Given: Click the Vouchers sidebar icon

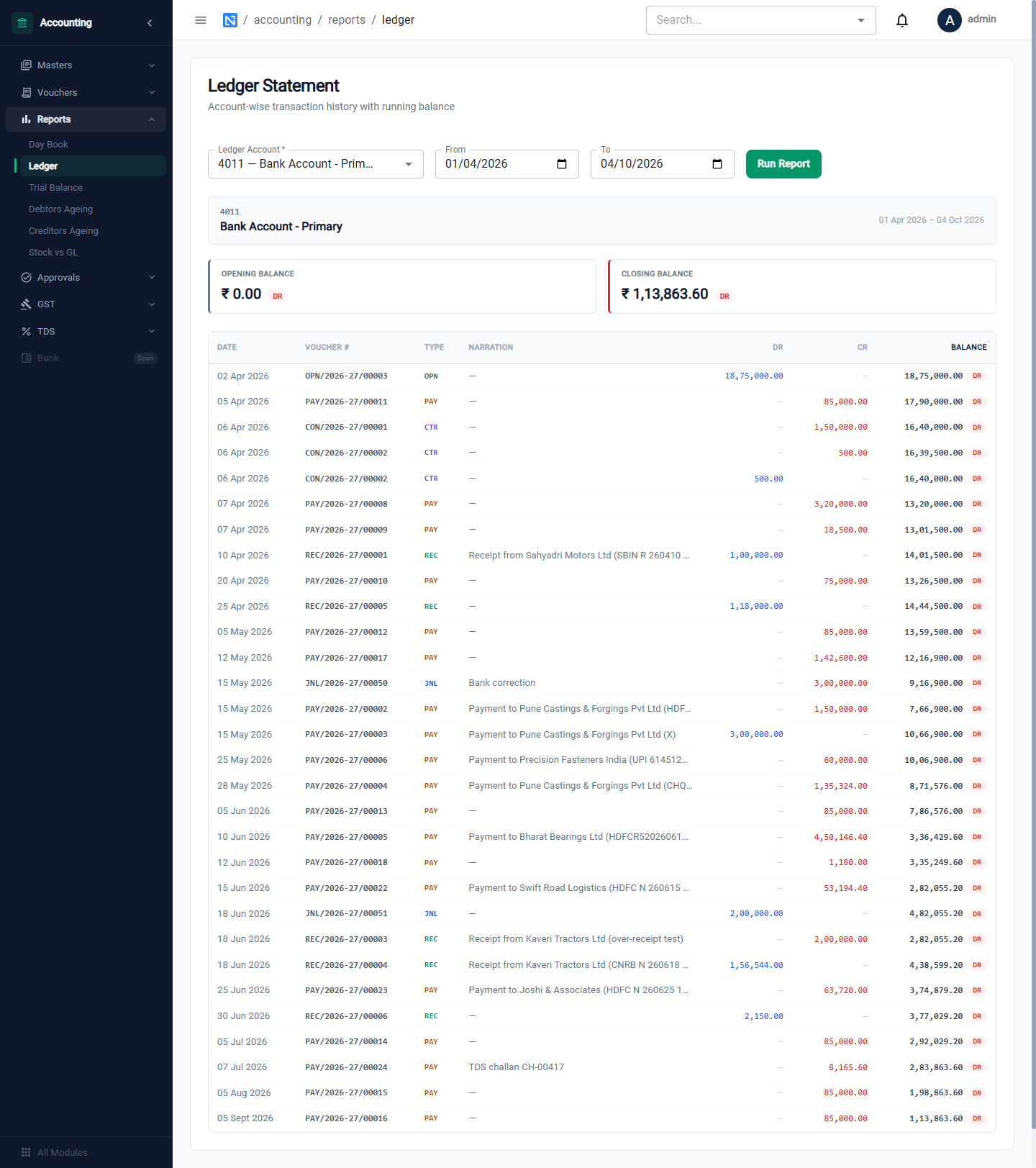Looking at the screenshot, I should (x=27, y=93).
